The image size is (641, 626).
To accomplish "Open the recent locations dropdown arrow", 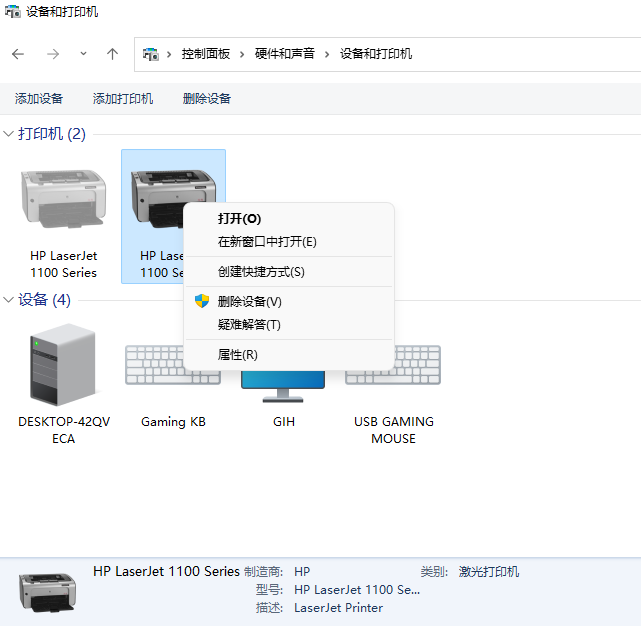I will pyautogui.click(x=83, y=54).
